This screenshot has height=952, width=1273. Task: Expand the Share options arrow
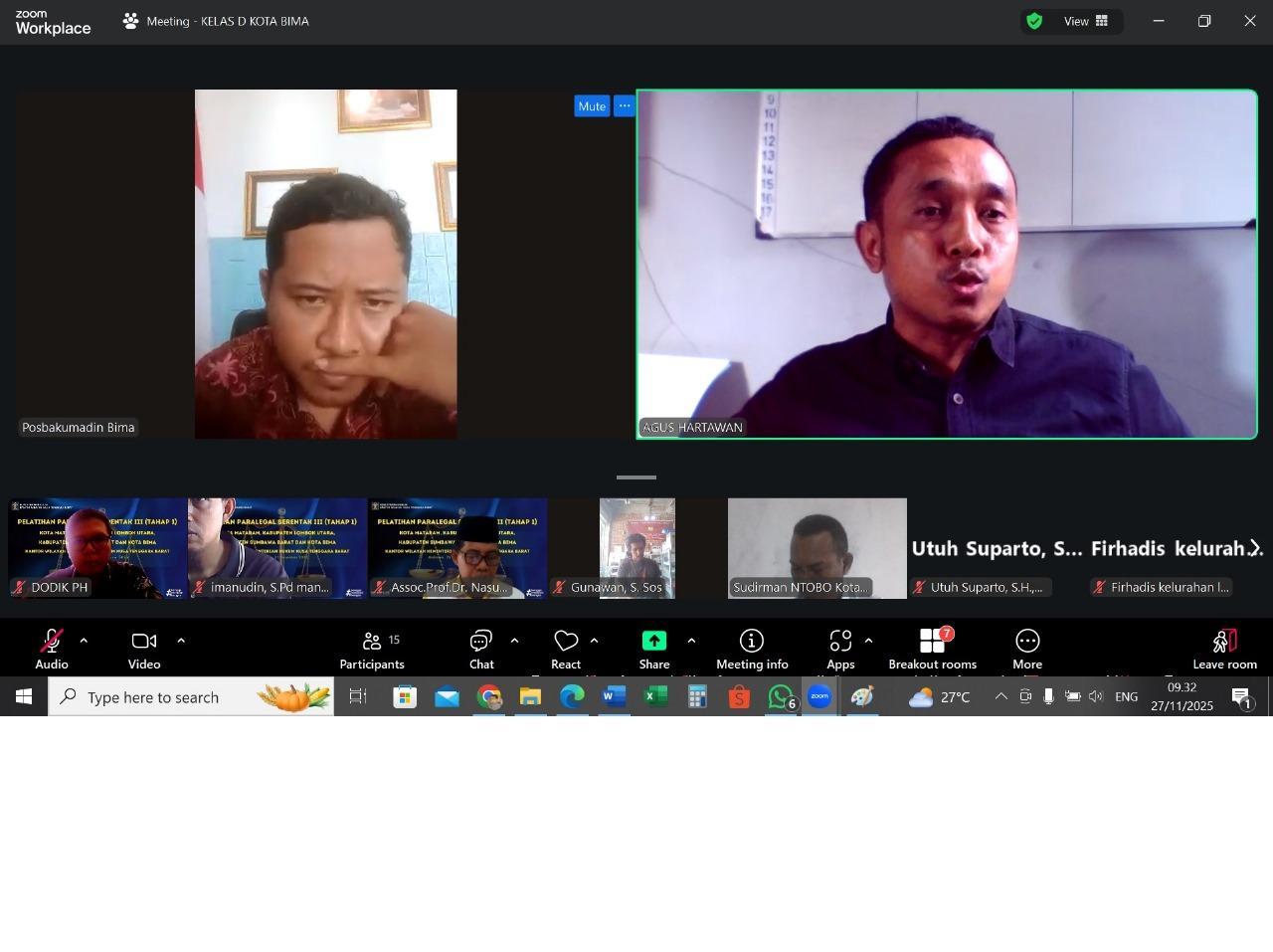click(691, 642)
